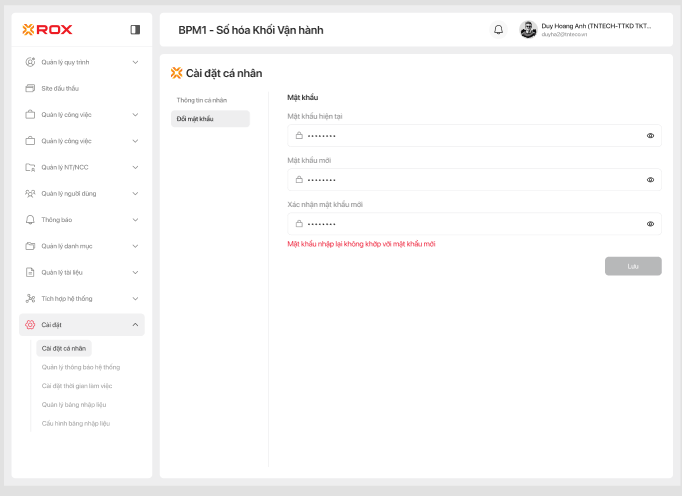Viewport: 682px width, 496px height.
Task: Open Quản lý thông báo hệ thống submenu link
Action: tap(80, 367)
